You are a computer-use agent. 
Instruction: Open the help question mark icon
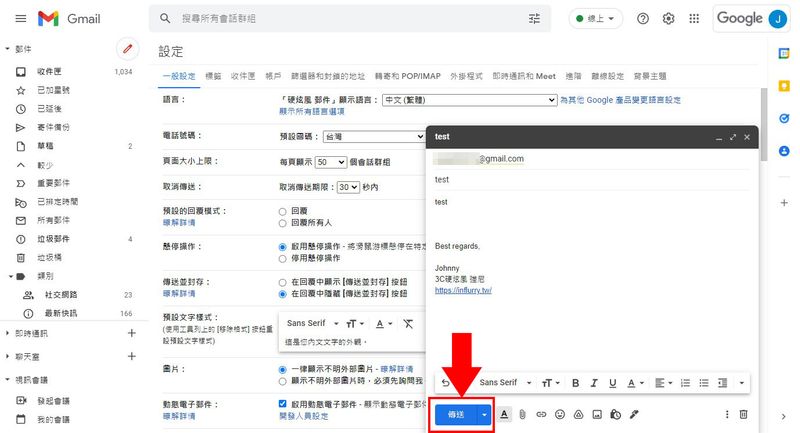click(x=643, y=19)
